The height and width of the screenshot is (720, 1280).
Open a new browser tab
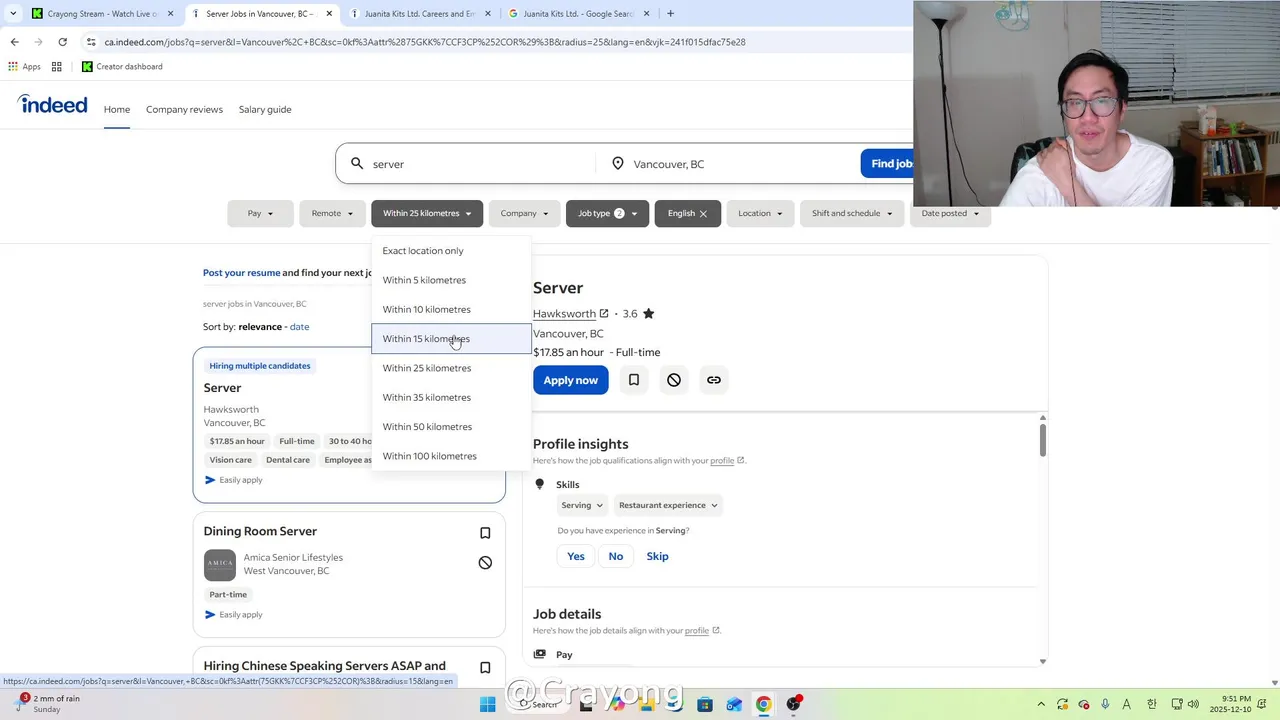tap(670, 14)
